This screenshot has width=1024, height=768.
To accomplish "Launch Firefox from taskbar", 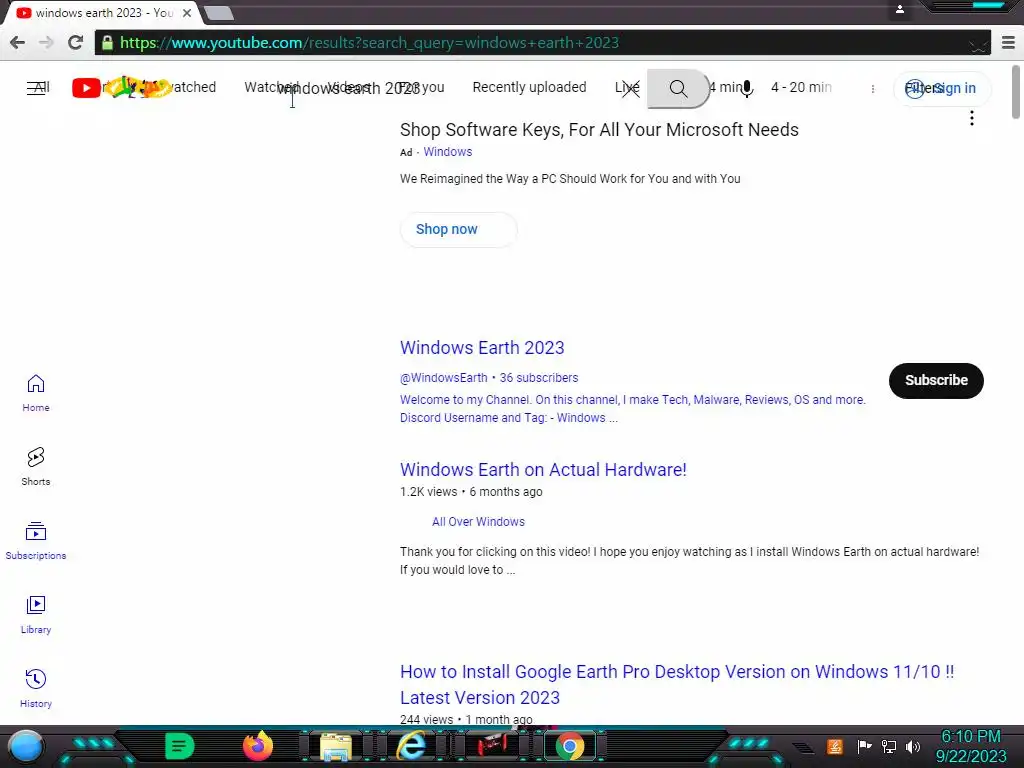I will click(257, 746).
